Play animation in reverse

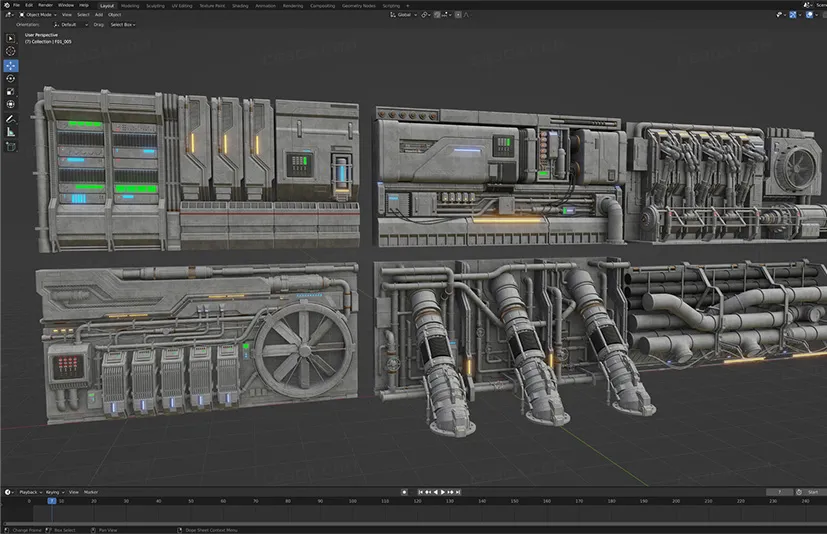(435, 492)
